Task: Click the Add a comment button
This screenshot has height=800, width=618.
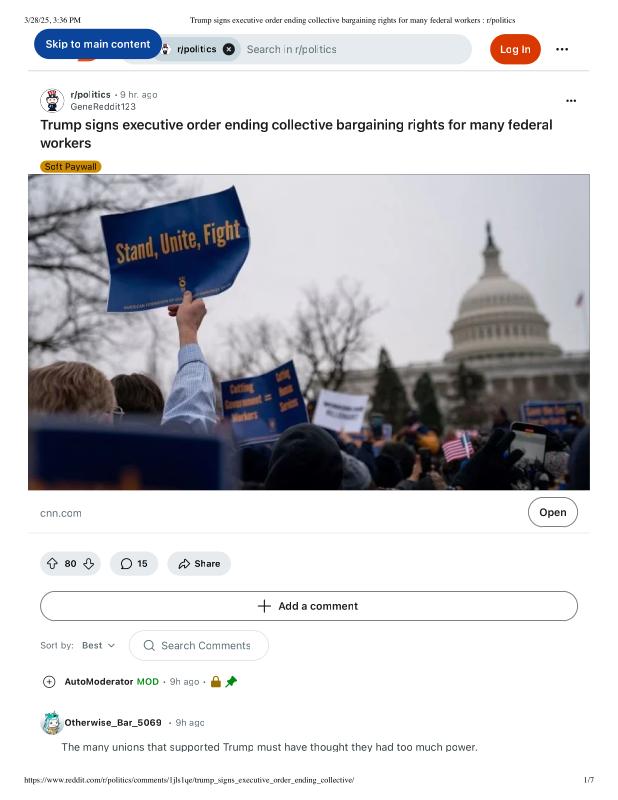Action: (x=309, y=606)
